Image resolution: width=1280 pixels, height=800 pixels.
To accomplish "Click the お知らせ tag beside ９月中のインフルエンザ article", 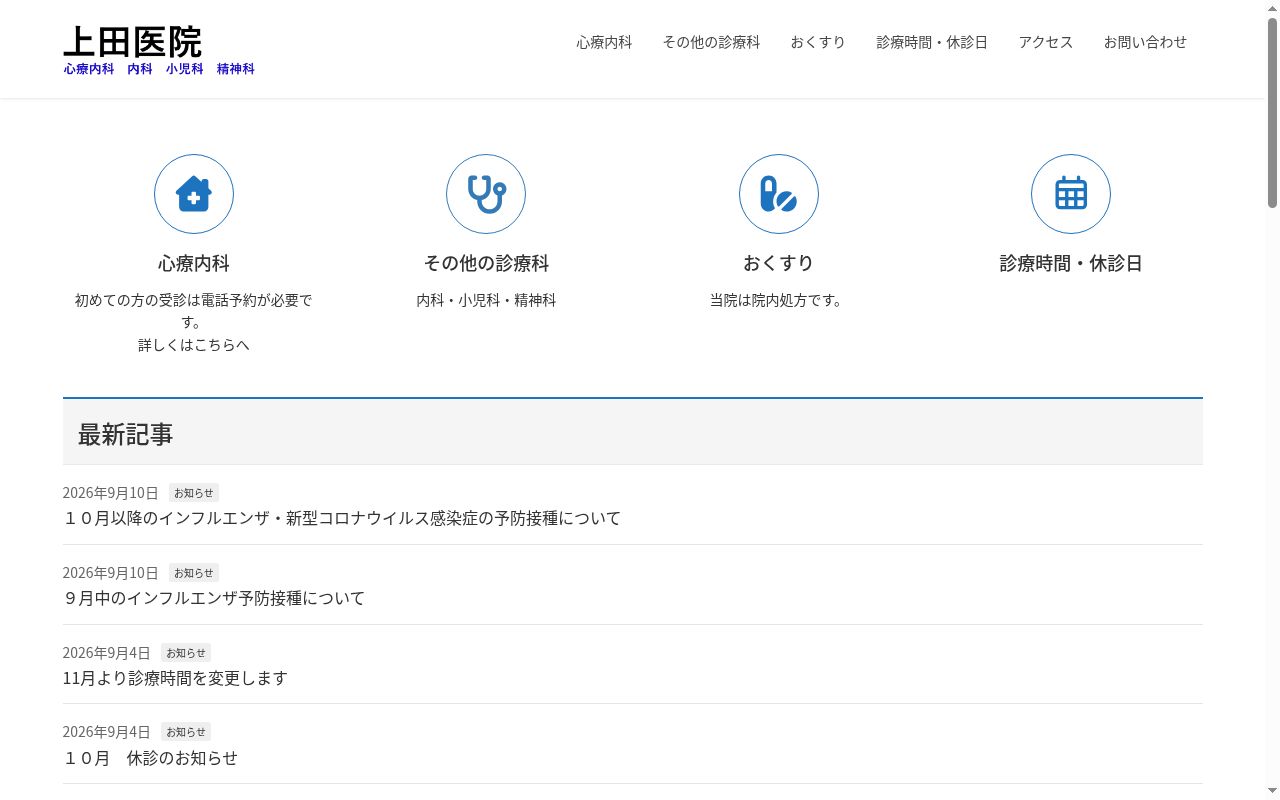I will tap(194, 573).
